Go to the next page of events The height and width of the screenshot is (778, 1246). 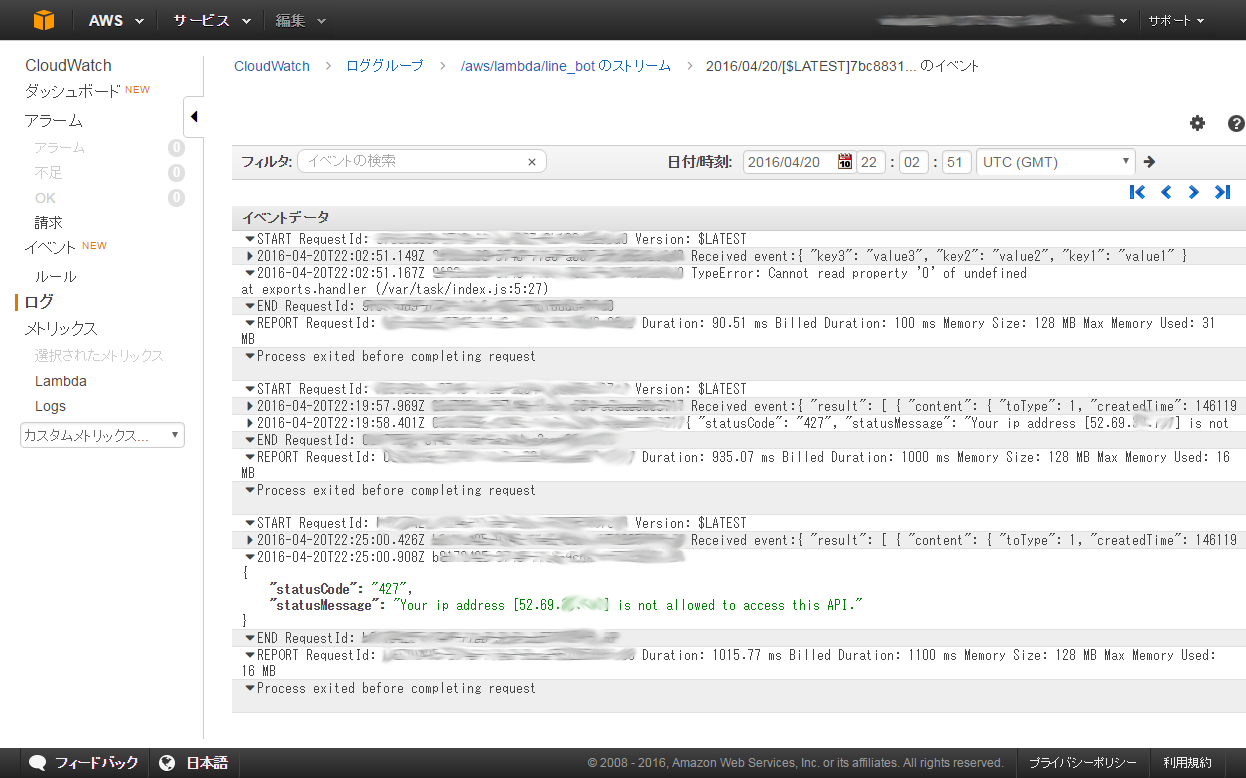click(1193, 192)
